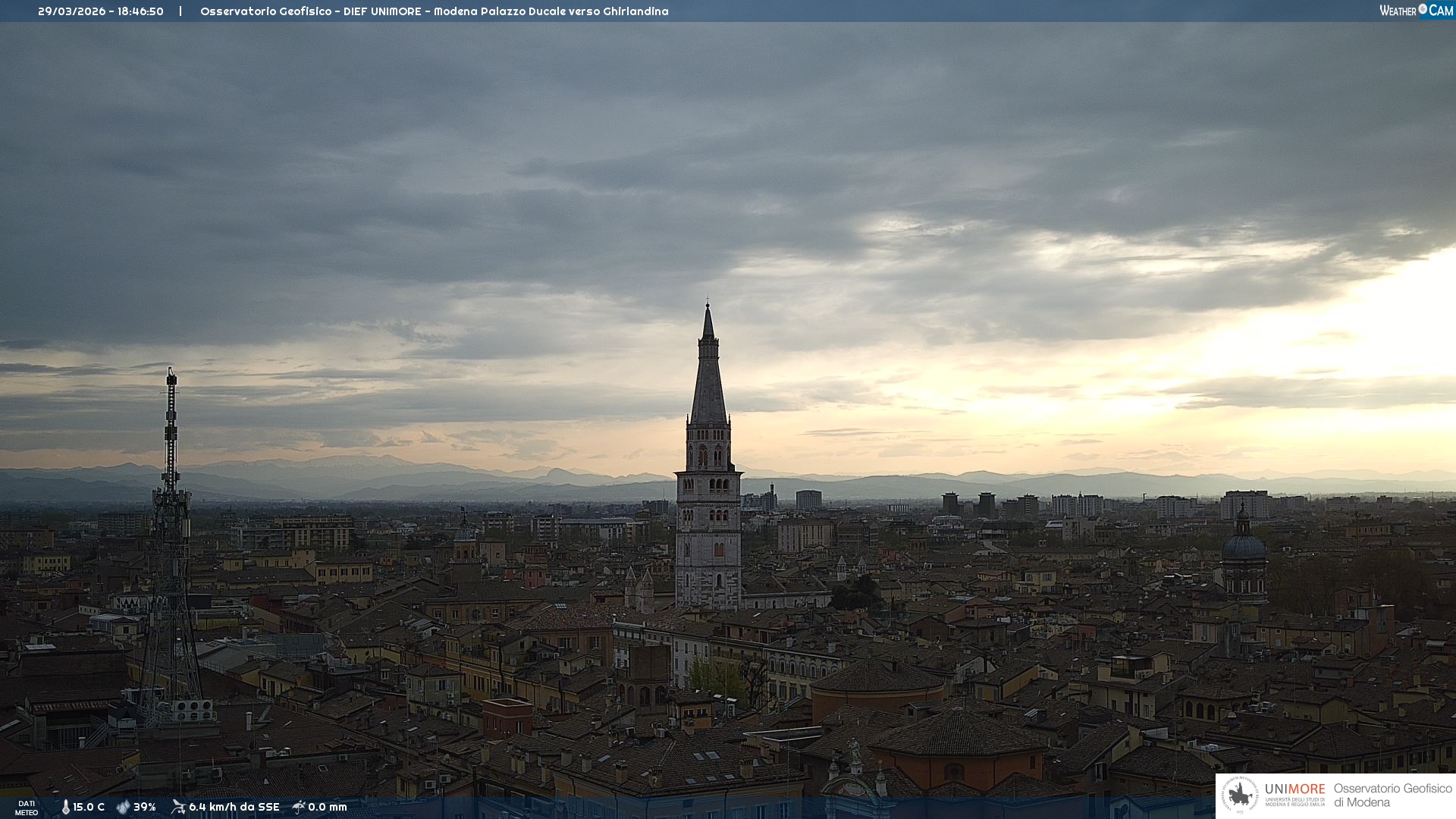The width and height of the screenshot is (1456, 819).
Task: Click the humidity water droplets icon
Action: pyautogui.click(x=123, y=807)
